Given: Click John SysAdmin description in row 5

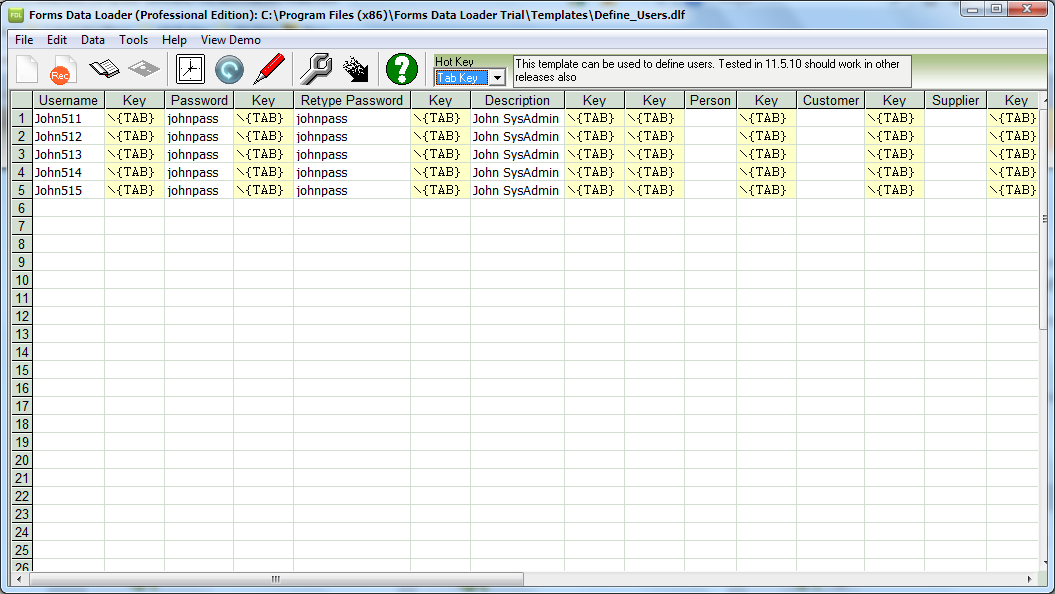Looking at the screenshot, I should pos(517,190).
